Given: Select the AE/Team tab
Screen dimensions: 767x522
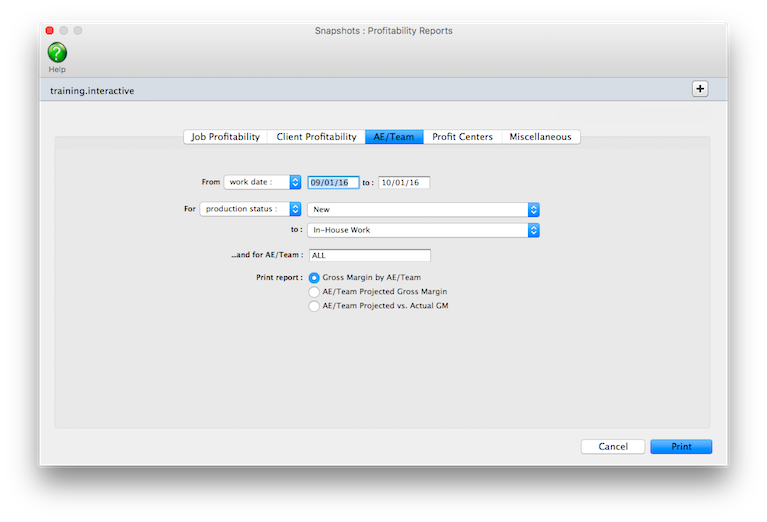Looking at the screenshot, I should click(x=394, y=137).
